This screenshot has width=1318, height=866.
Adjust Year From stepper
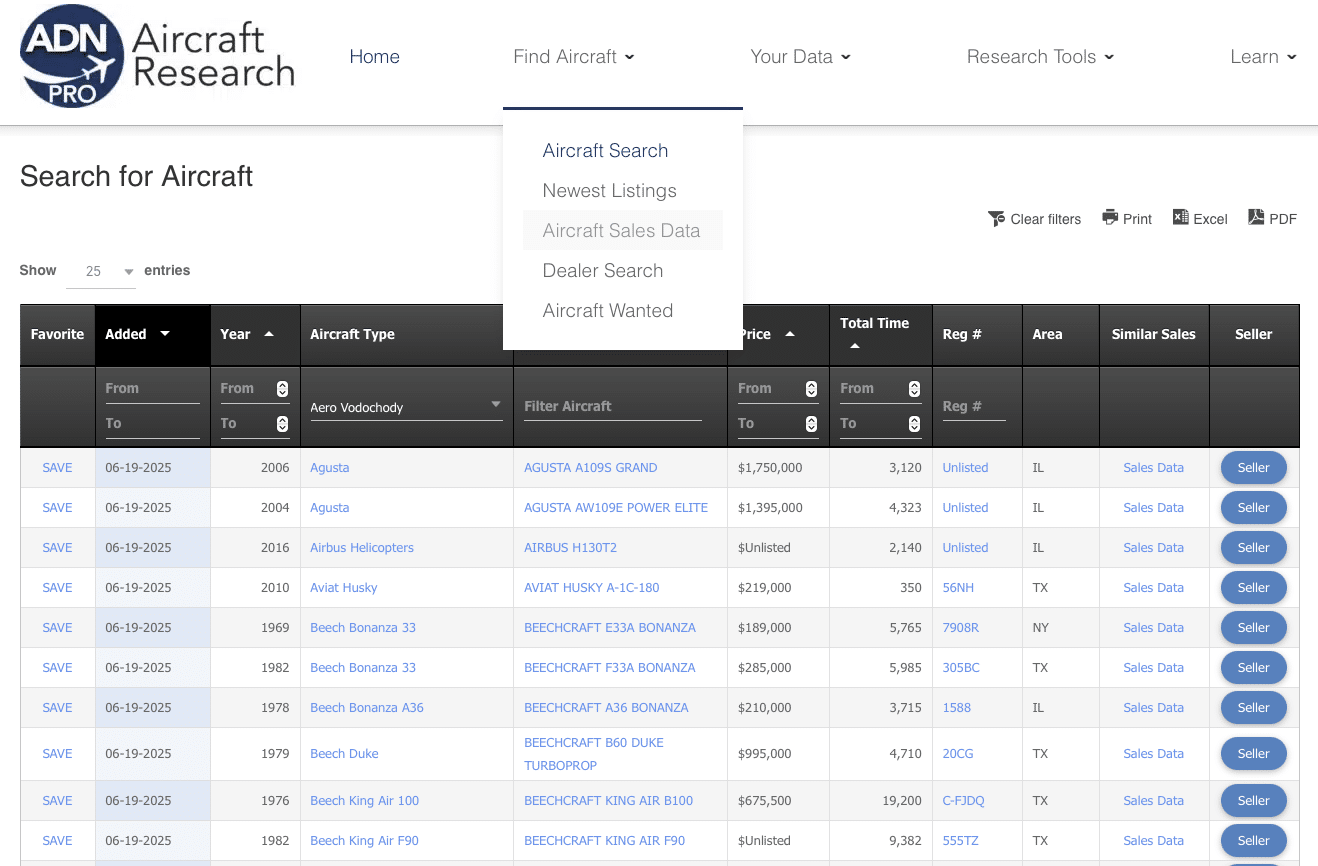[x=282, y=389]
